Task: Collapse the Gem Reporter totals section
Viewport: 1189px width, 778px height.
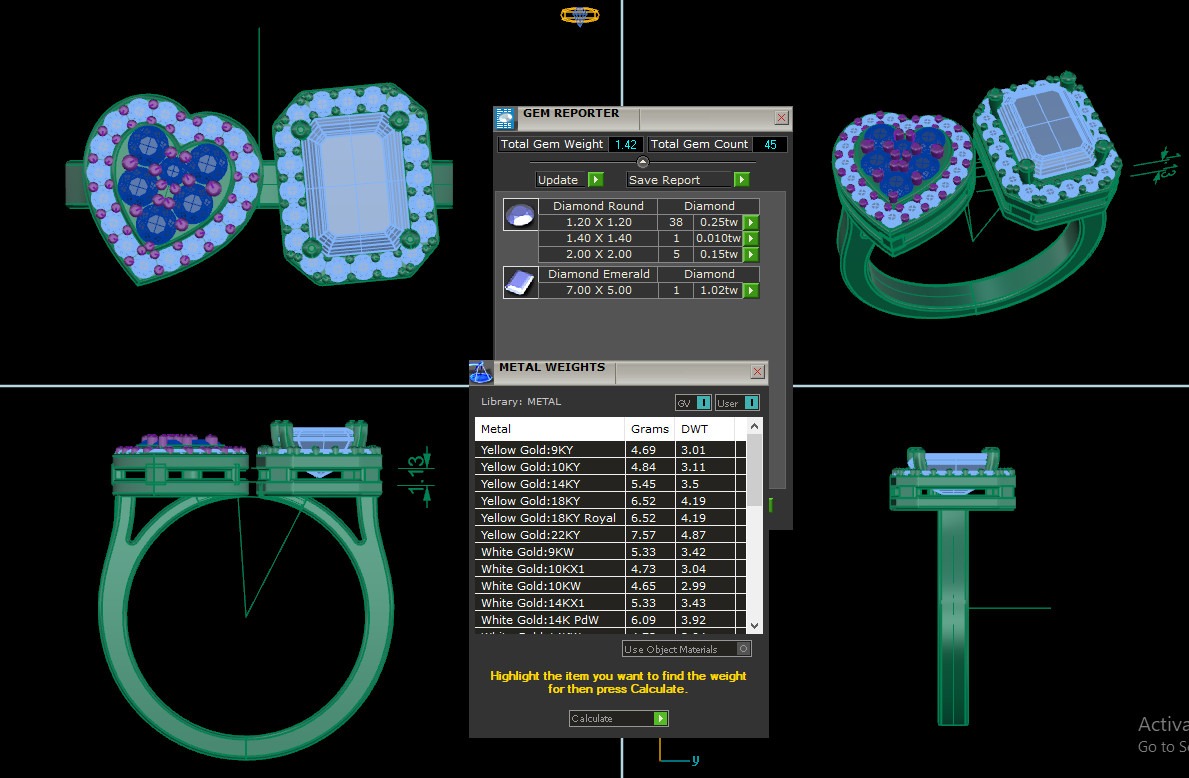Action: (x=643, y=162)
